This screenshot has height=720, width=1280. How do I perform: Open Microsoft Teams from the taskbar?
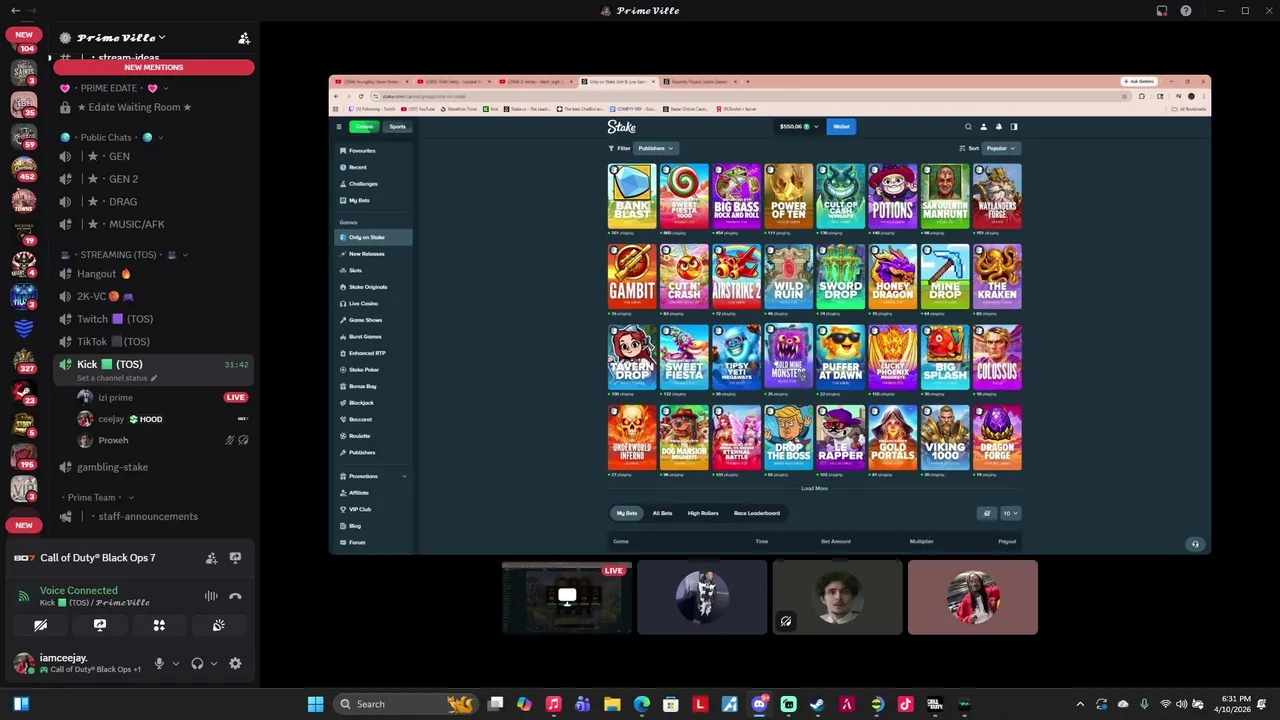pyautogui.click(x=583, y=704)
